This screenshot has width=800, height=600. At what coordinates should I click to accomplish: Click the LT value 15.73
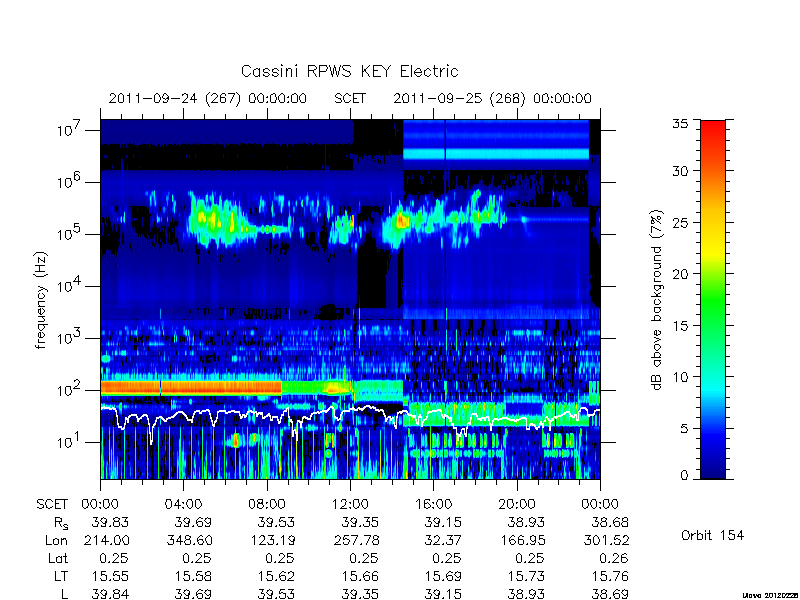point(527,576)
